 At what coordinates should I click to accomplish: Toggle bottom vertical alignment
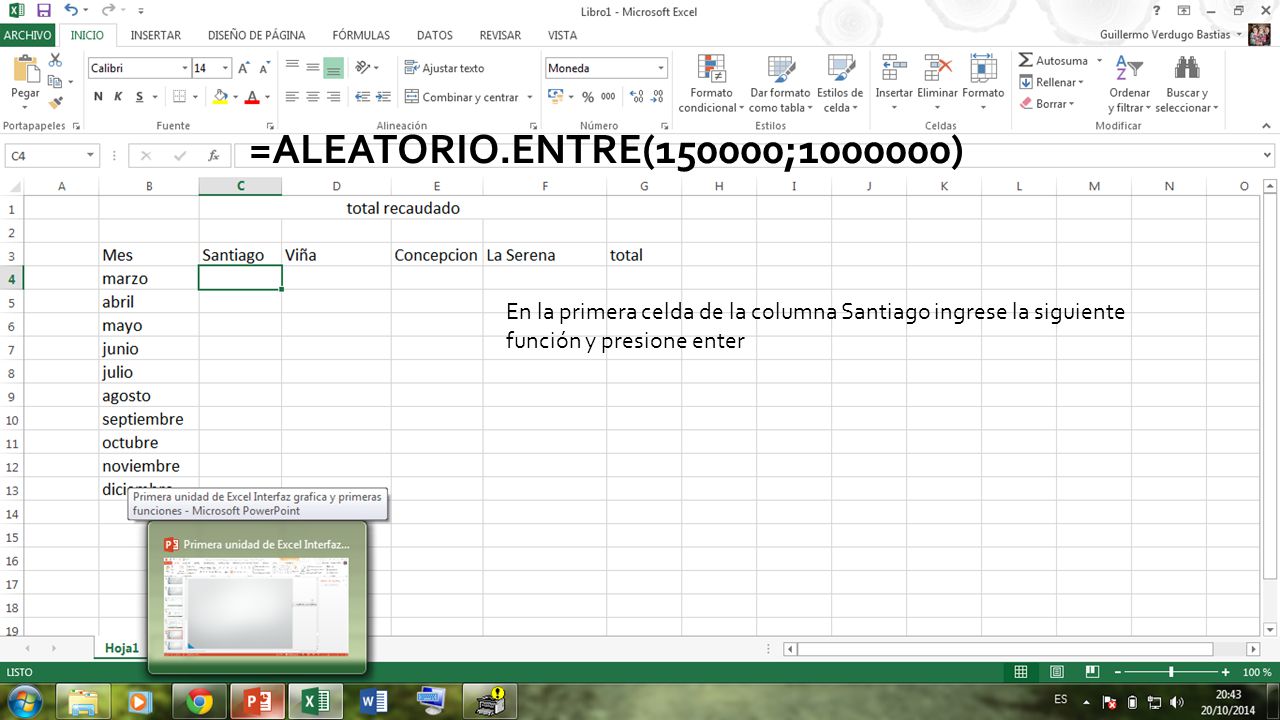point(334,68)
